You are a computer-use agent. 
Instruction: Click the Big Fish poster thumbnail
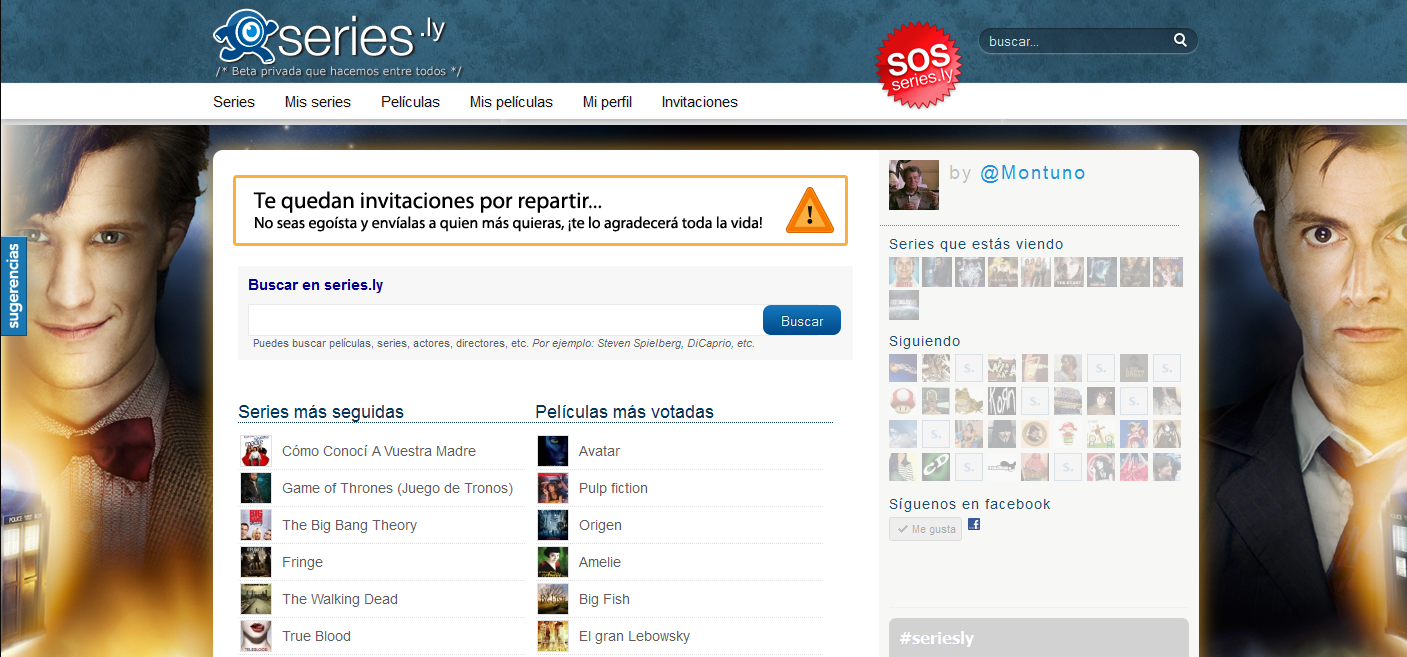[553, 599]
